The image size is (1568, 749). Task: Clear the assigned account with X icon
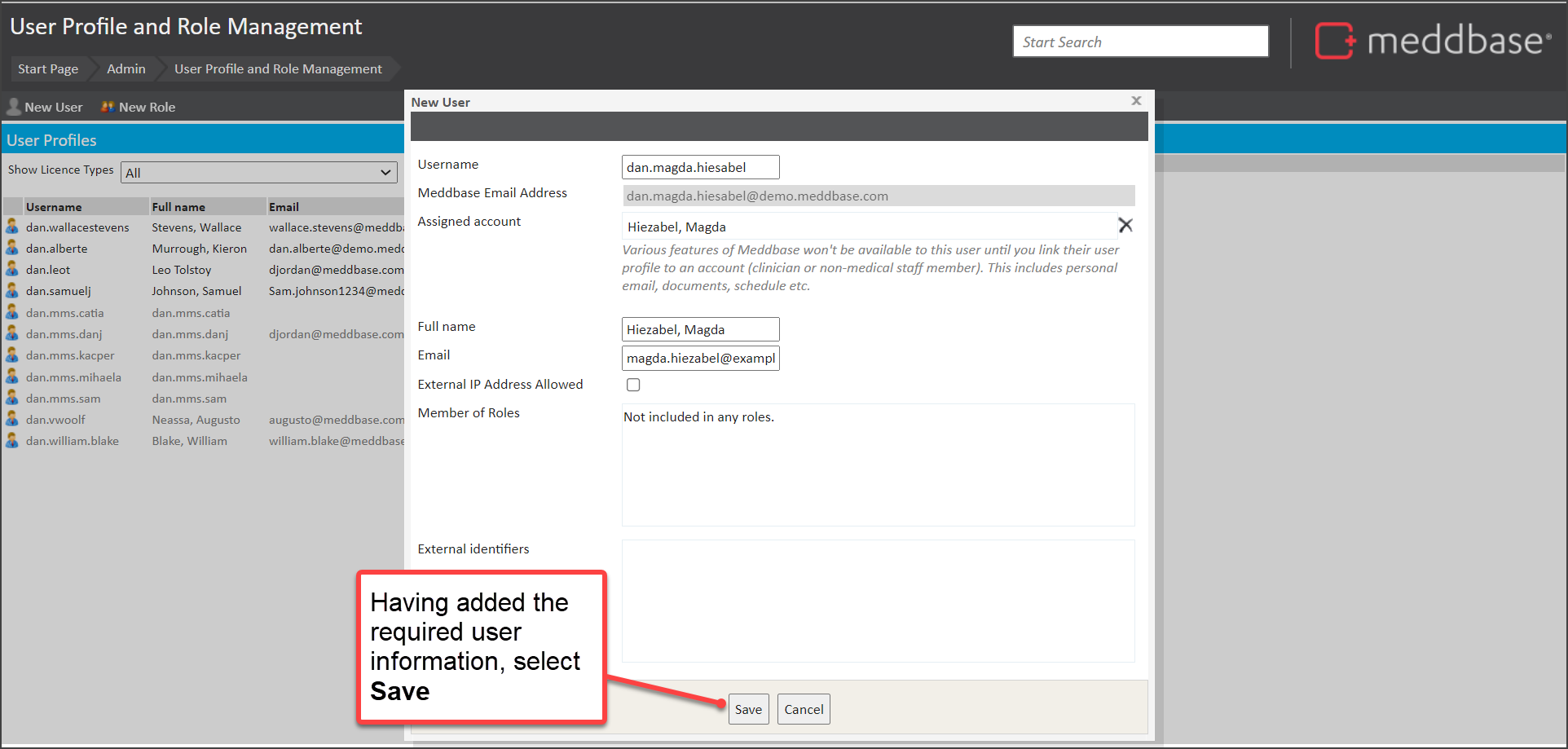pyautogui.click(x=1125, y=225)
